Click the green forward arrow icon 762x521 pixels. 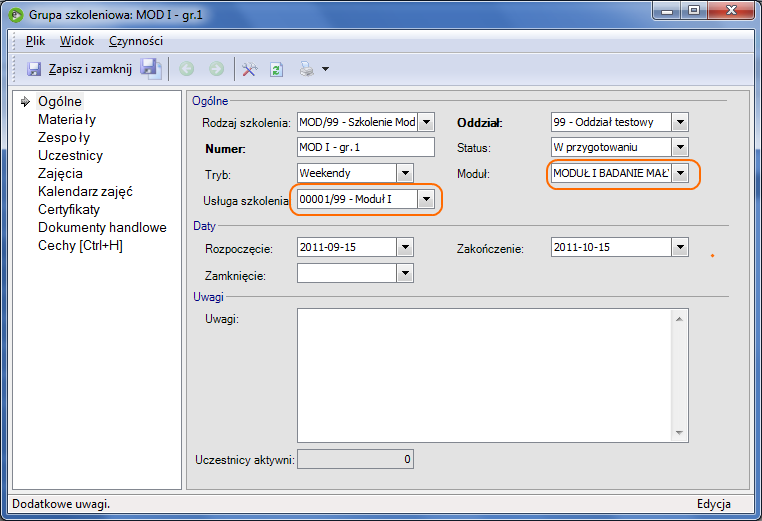217,69
